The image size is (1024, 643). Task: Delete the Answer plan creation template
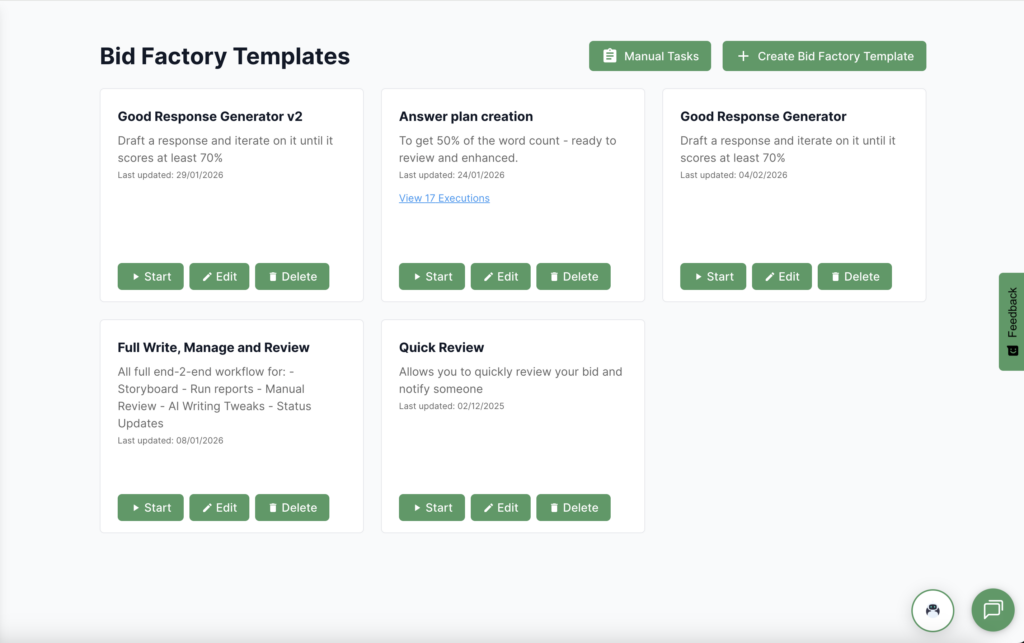click(573, 277)
